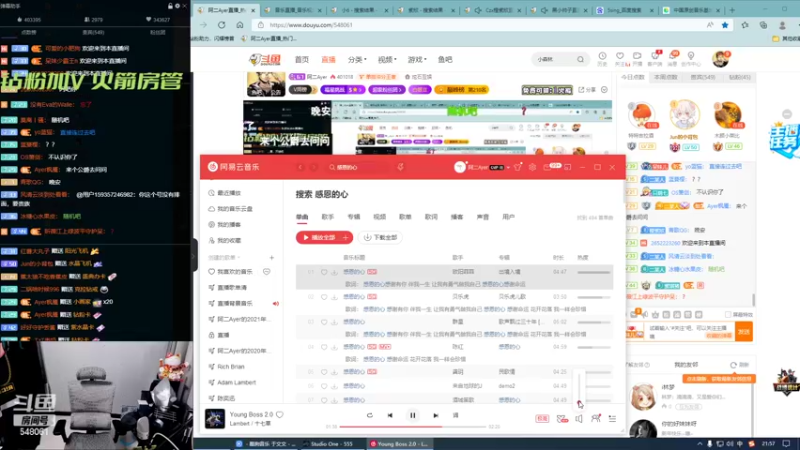Toggle loop play mode icon
Image resolution: width=800 pixels, height=450 pixels.
coord(369,415)
